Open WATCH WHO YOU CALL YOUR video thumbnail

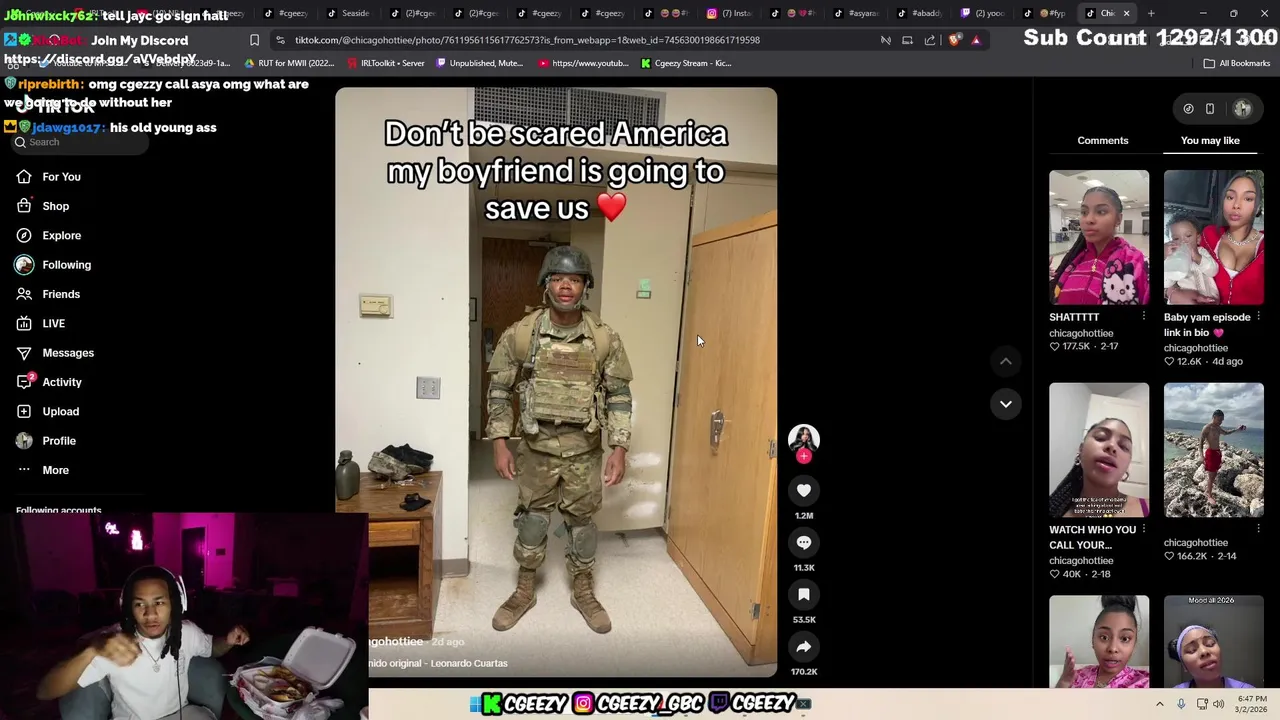1099,450
